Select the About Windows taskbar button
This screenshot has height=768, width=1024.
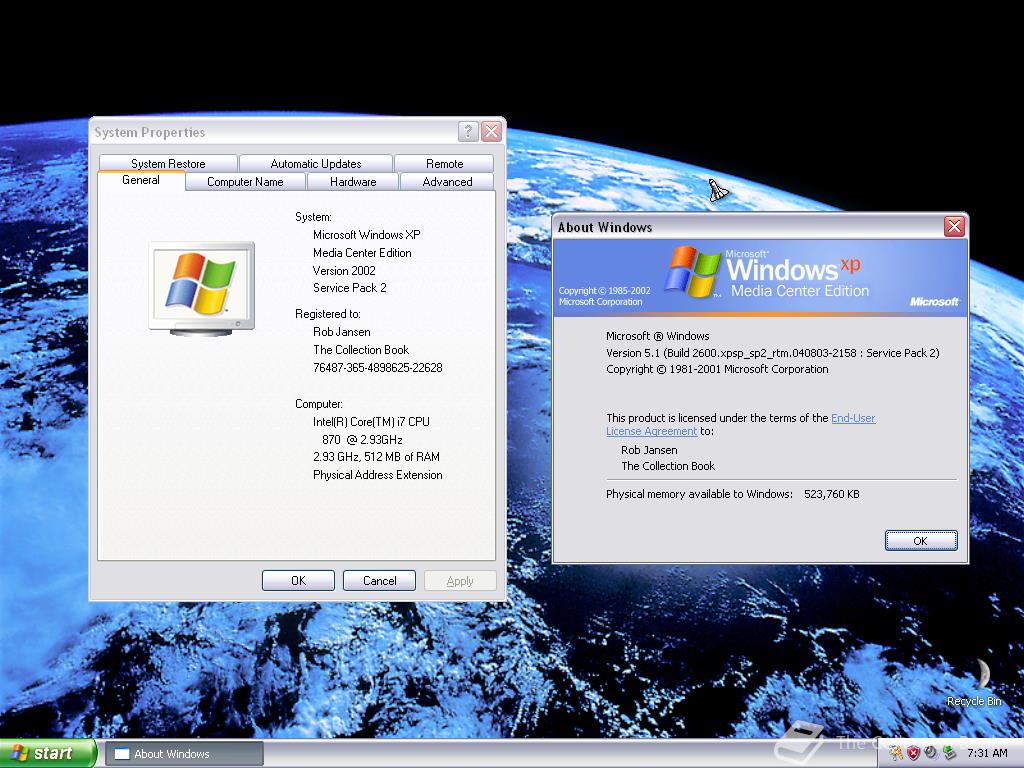coord(185,754)
